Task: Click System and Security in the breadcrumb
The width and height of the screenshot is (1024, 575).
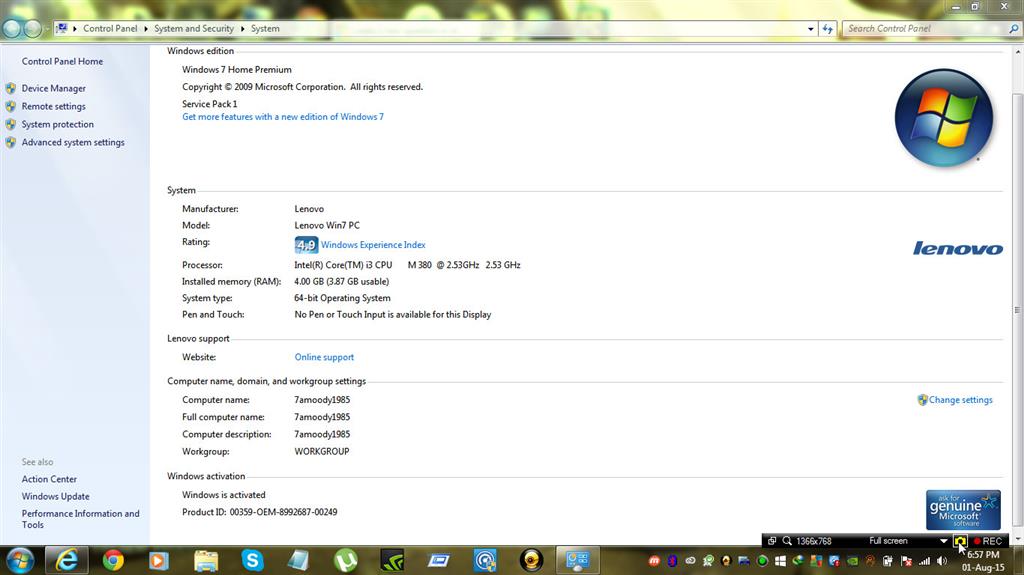Action: (194, 29)
